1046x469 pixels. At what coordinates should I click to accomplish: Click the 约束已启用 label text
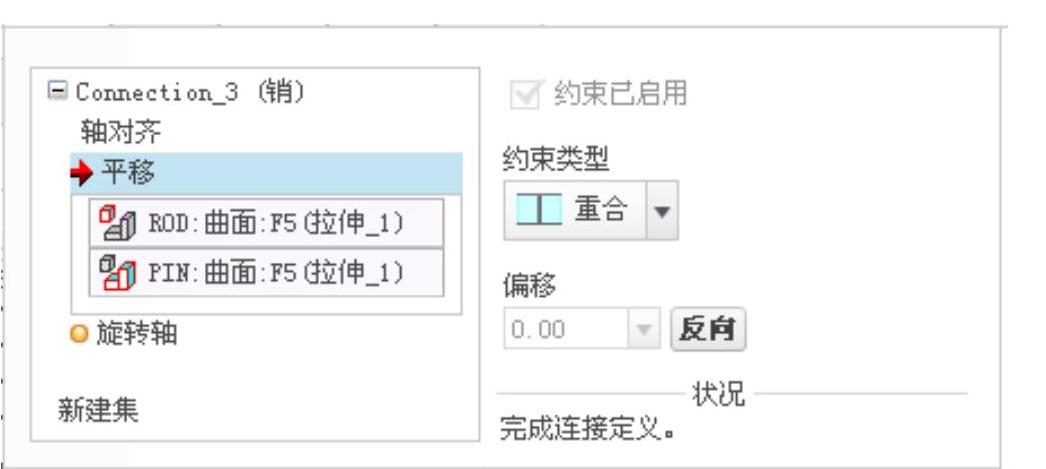(x=620, y=94)
